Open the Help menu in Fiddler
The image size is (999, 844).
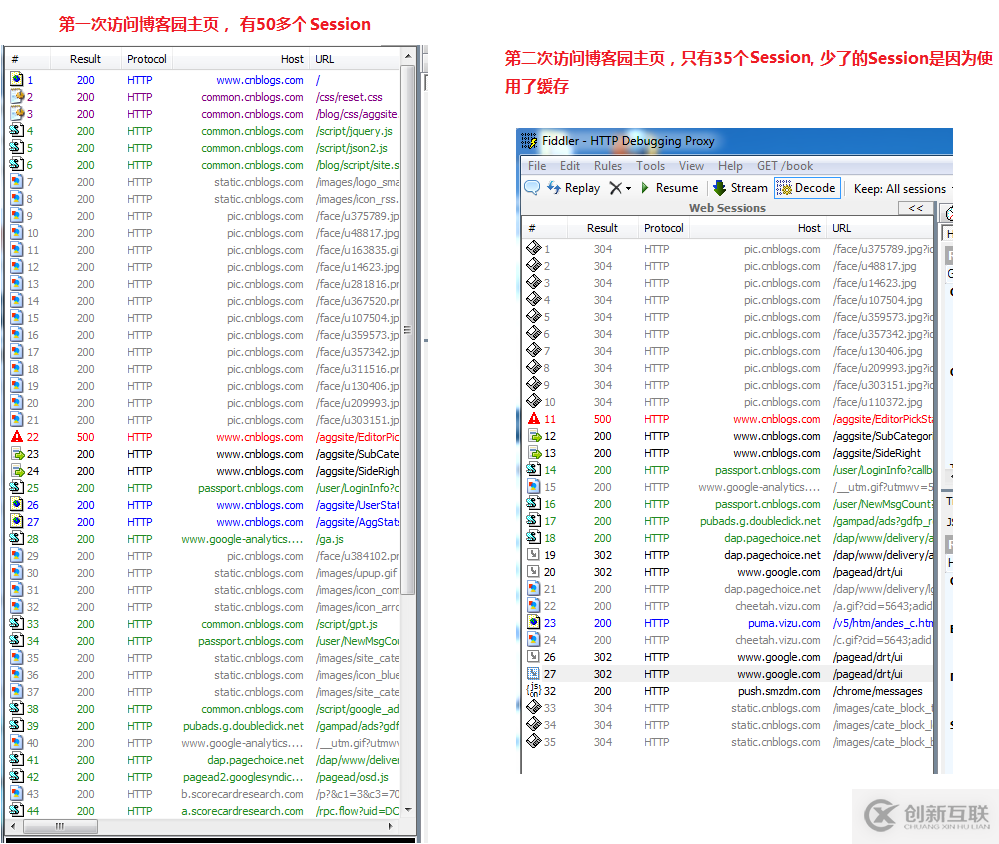(x=730, y=166)
